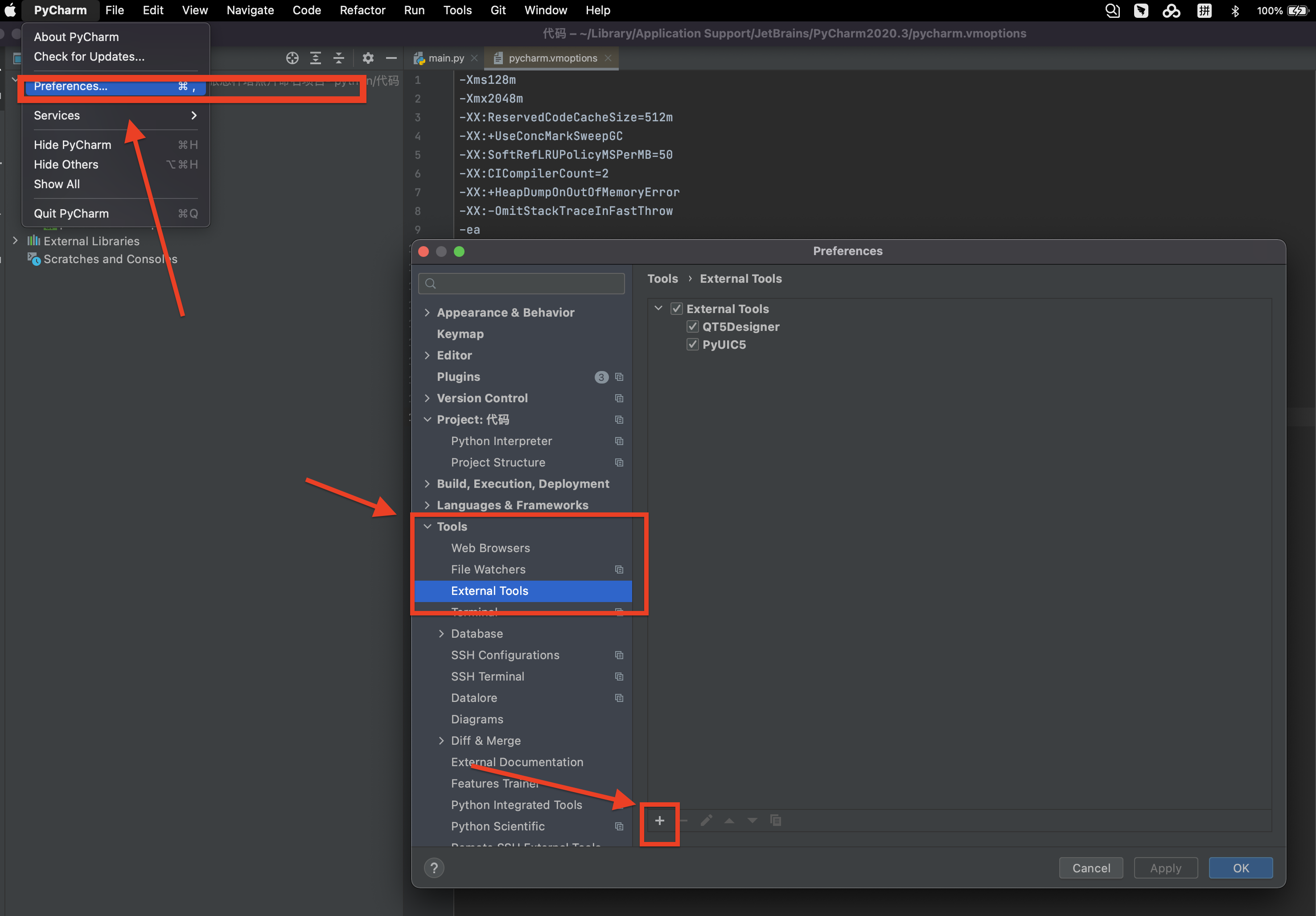The height and width of the screenshot is (916, 1316).
Task: Switch to the main.py tab
Action: point(445,58)
